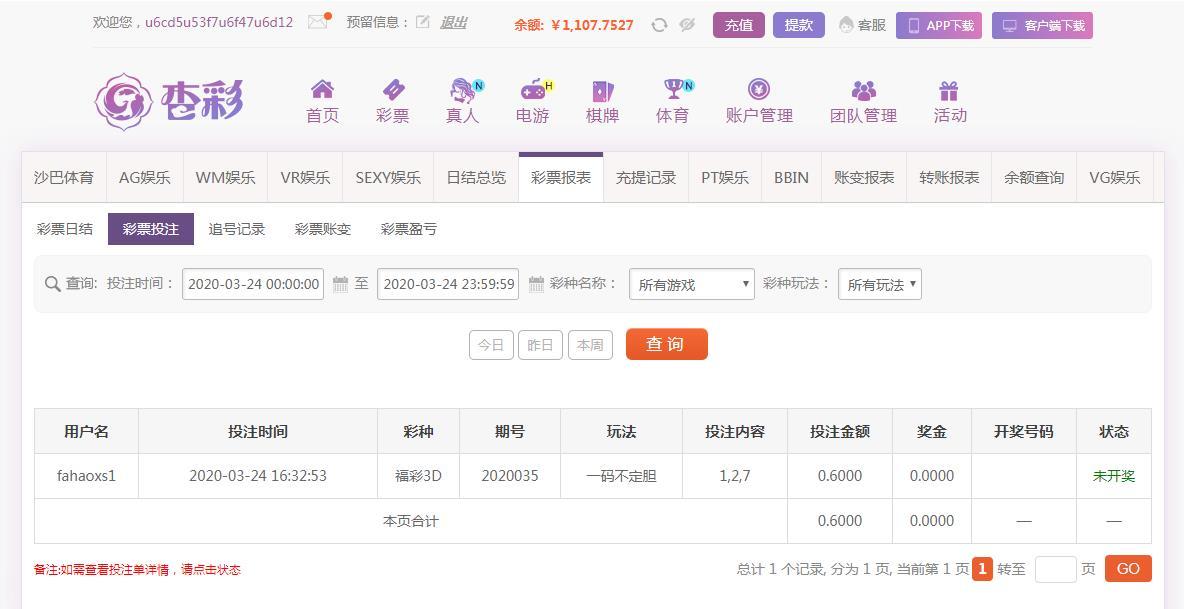This screenshot has height=609, width=1184.
Task: Click the edit reserved info icon
Action: coord(423,22)
